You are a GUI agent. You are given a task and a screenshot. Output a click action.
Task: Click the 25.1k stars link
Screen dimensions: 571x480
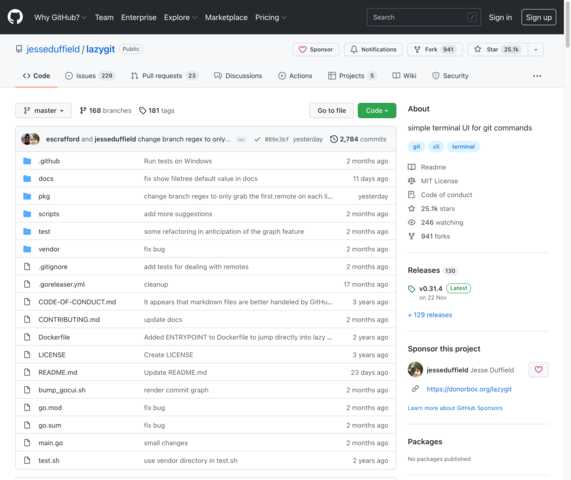(432, 209)
